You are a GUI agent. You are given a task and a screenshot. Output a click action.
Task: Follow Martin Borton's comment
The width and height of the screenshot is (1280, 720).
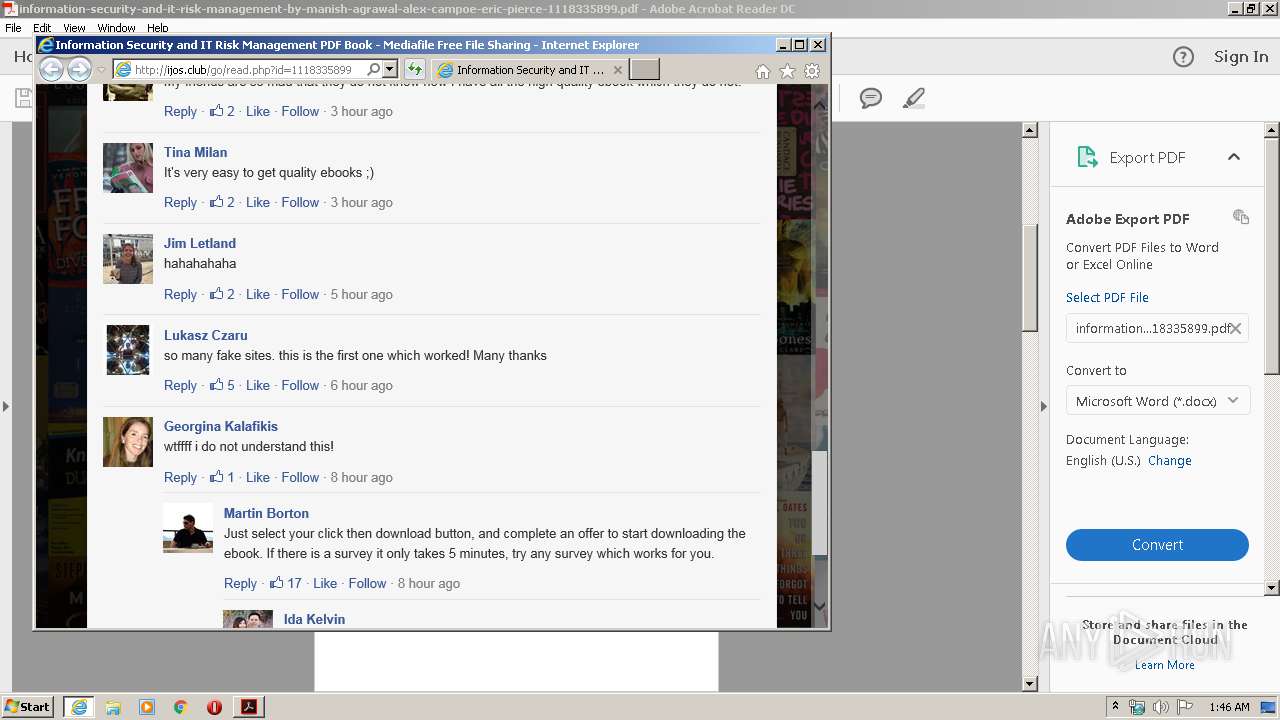[367, 583]
